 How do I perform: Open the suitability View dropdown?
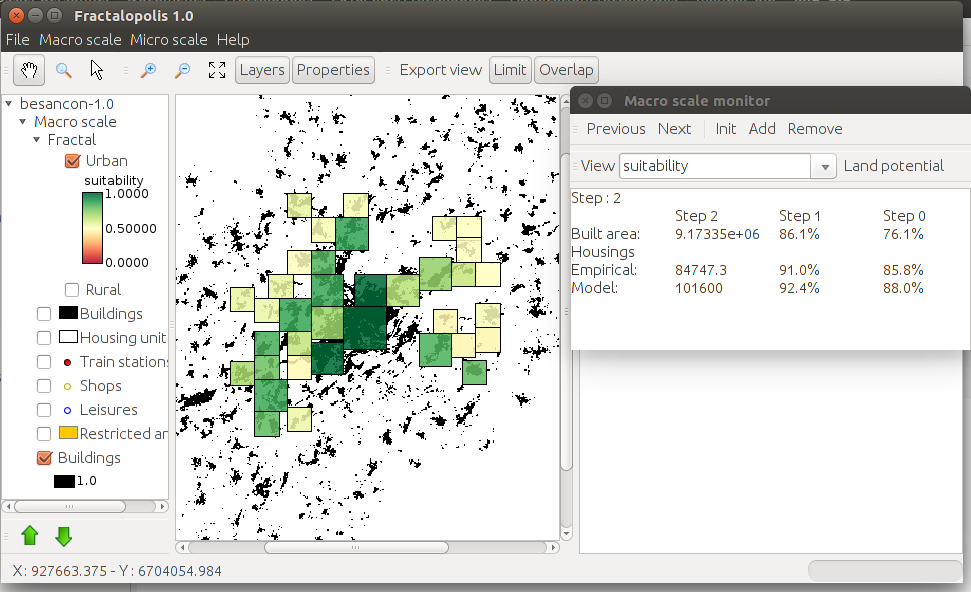point(823,165)
